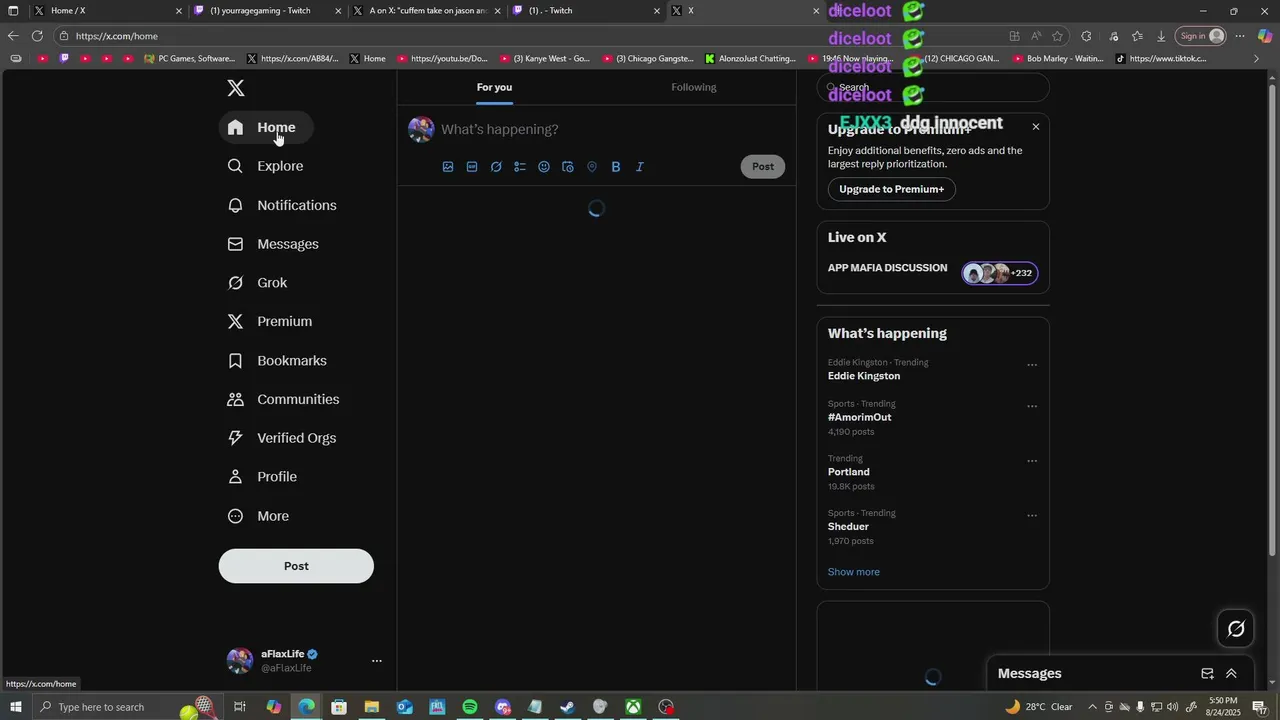Open the Xbox app from taskbar
Viewport: 1280px width, 720px height.
[x=633, y=707]
